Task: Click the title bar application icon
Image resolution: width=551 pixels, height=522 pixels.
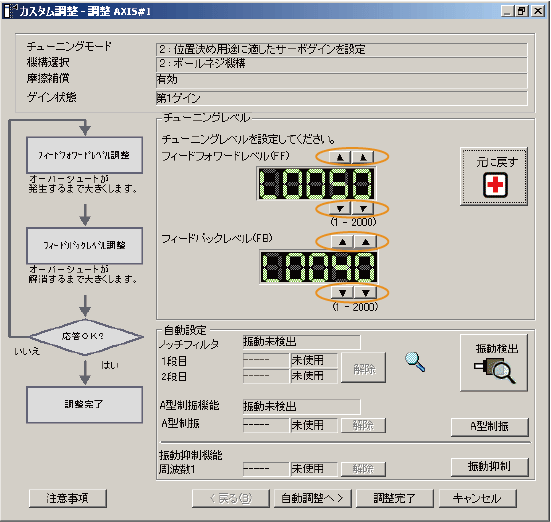Action: (x=9, y=11)
